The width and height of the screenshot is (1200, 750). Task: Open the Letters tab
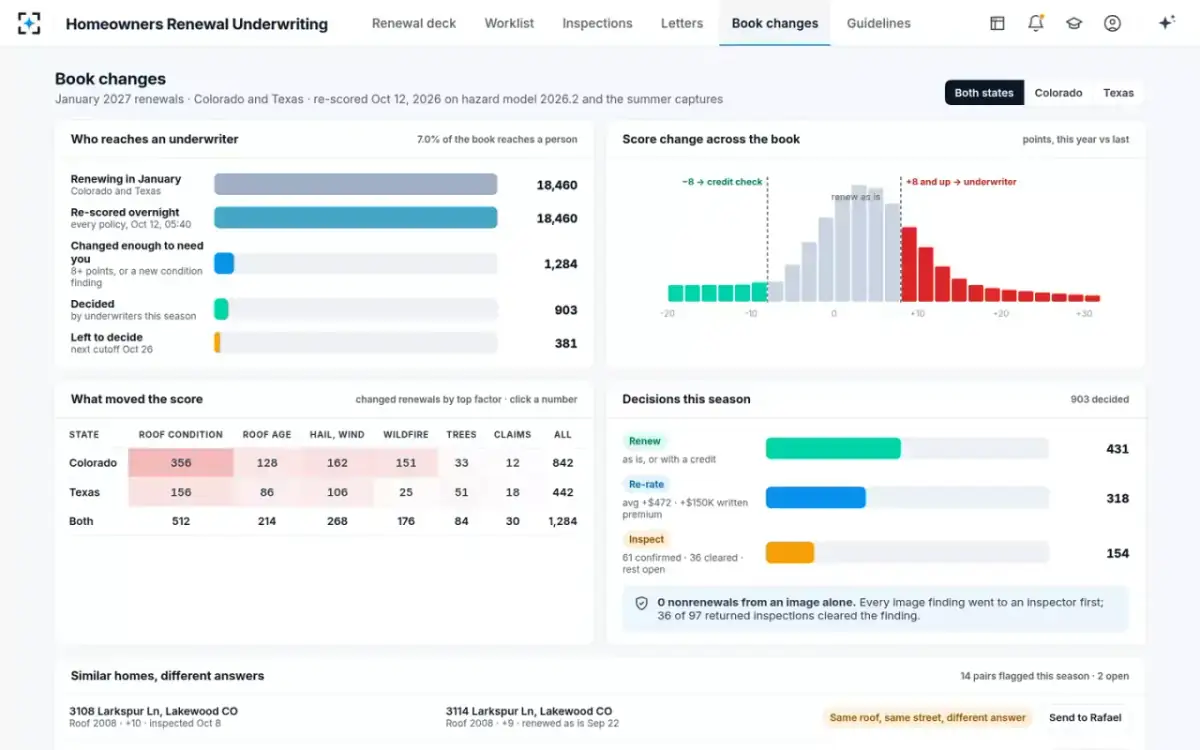point(682,23)
